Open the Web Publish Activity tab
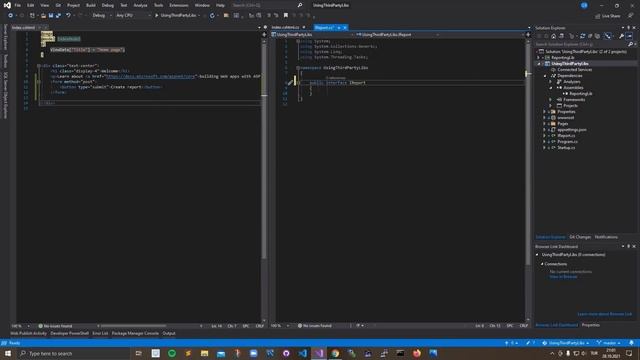The width and height of the screenshot is (640, 360). coord(29,333)
